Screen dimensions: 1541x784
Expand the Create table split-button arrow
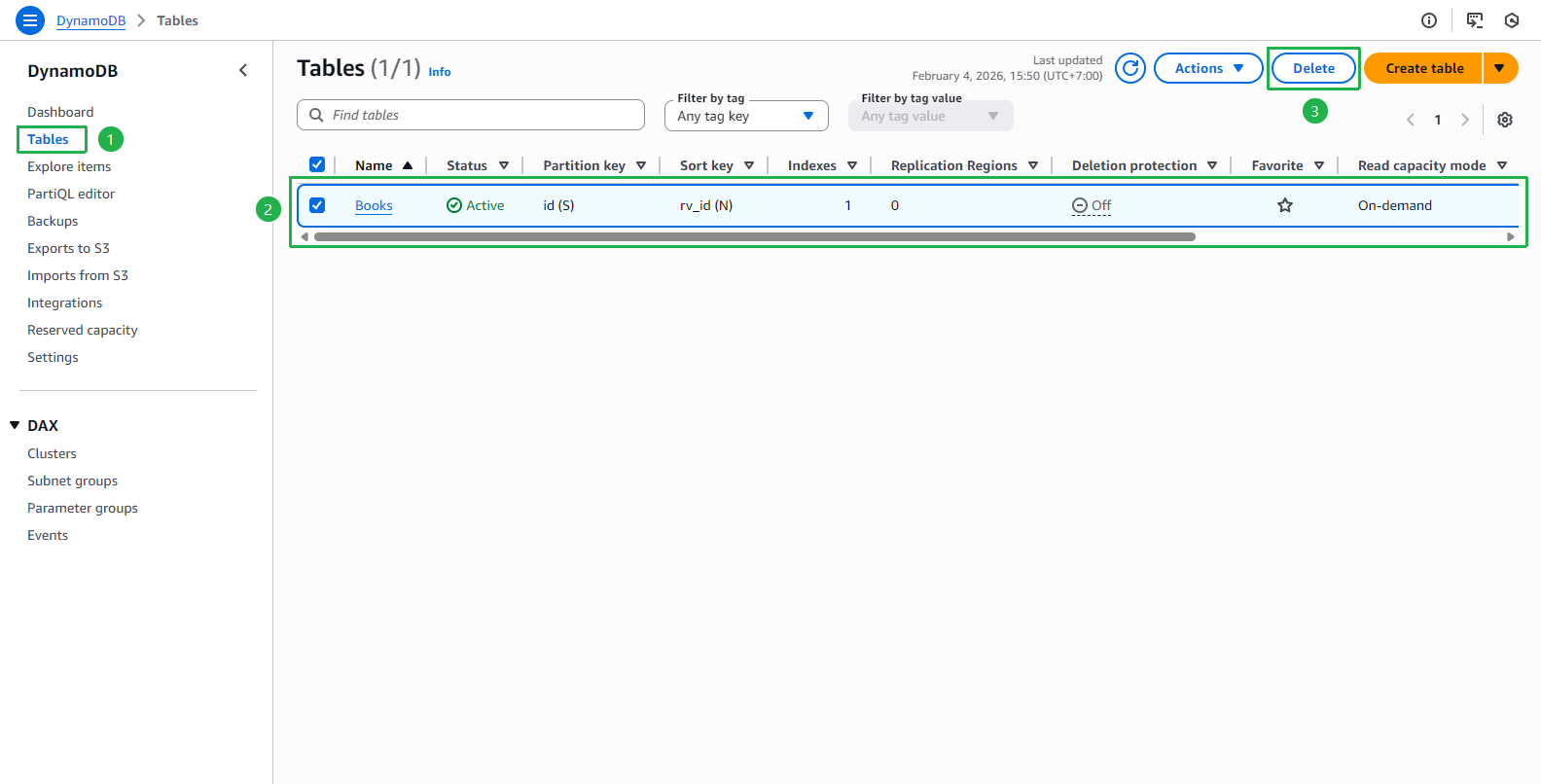(1500, 68)
